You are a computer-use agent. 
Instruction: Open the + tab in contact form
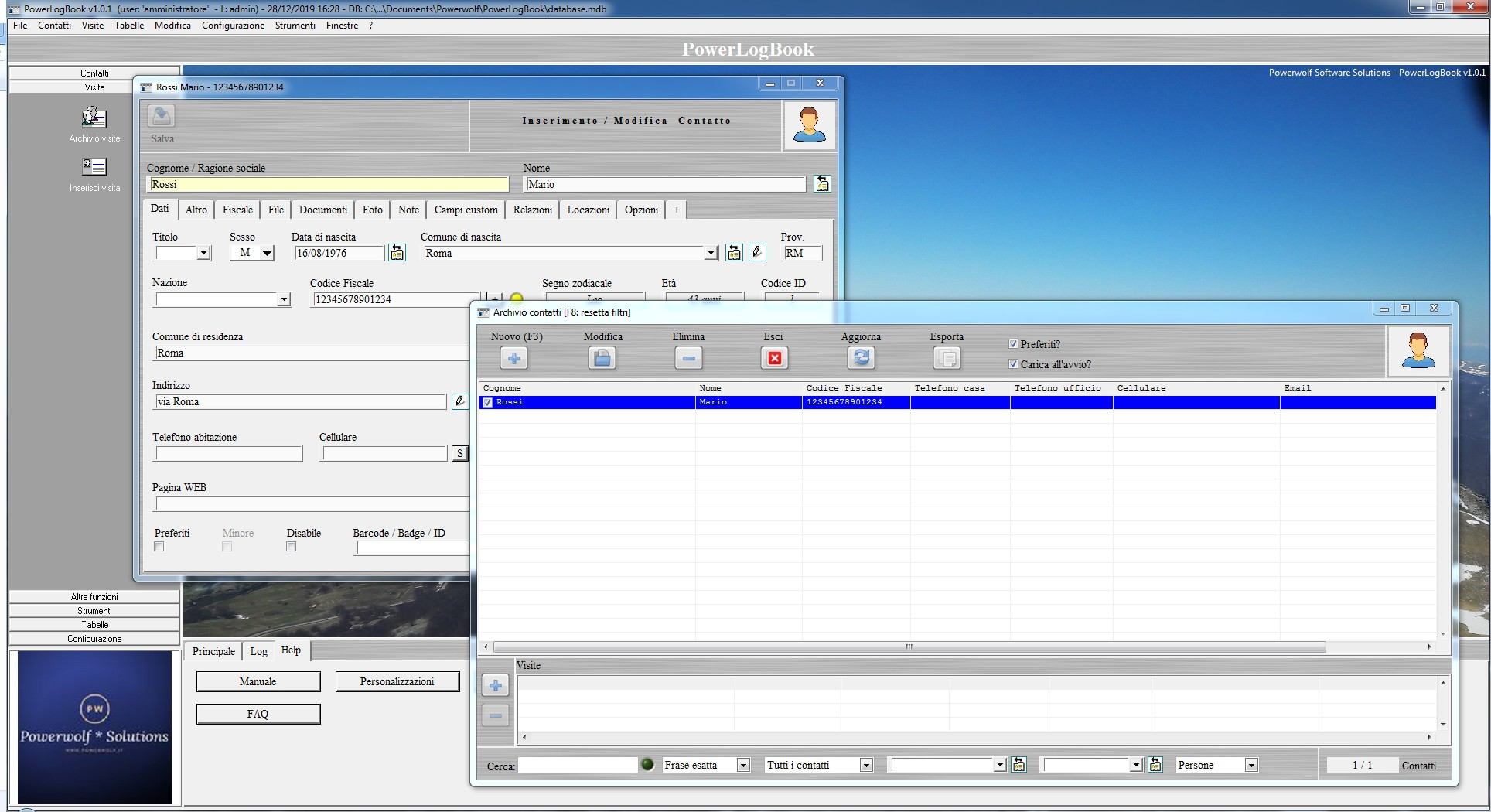pos(676,210)
